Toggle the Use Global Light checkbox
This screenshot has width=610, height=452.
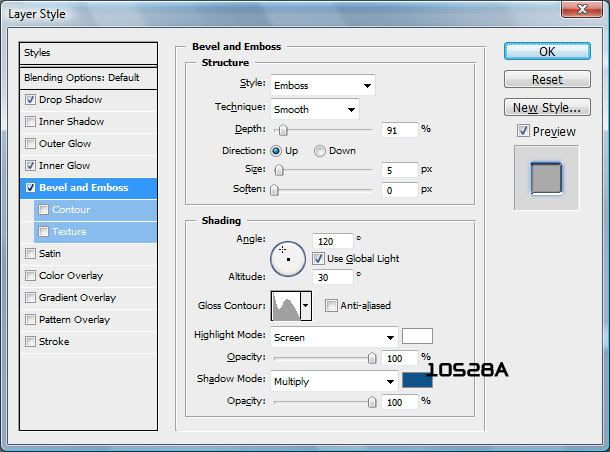[318, 259]
